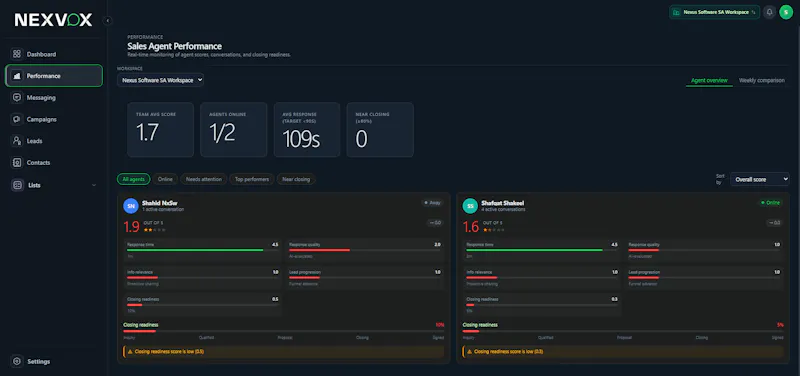
Task: Open the Sort by Overall score dropdown
Action: tap(760, 180)
